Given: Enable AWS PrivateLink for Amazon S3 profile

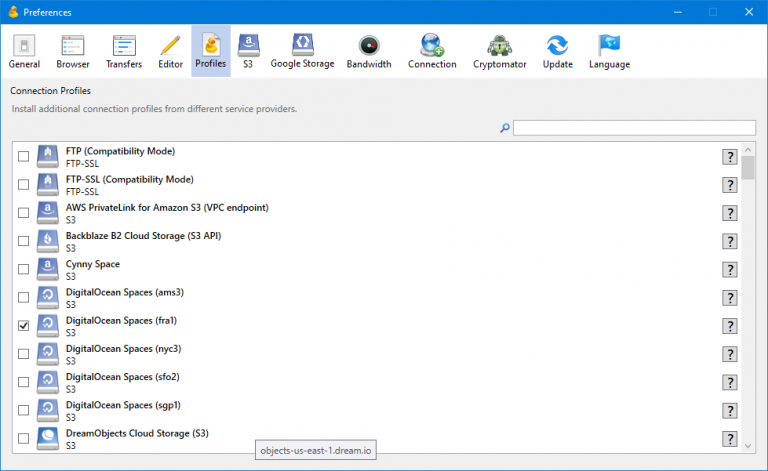Looking at the screenshot, I should pyautogui.click(x=24, y=213).
